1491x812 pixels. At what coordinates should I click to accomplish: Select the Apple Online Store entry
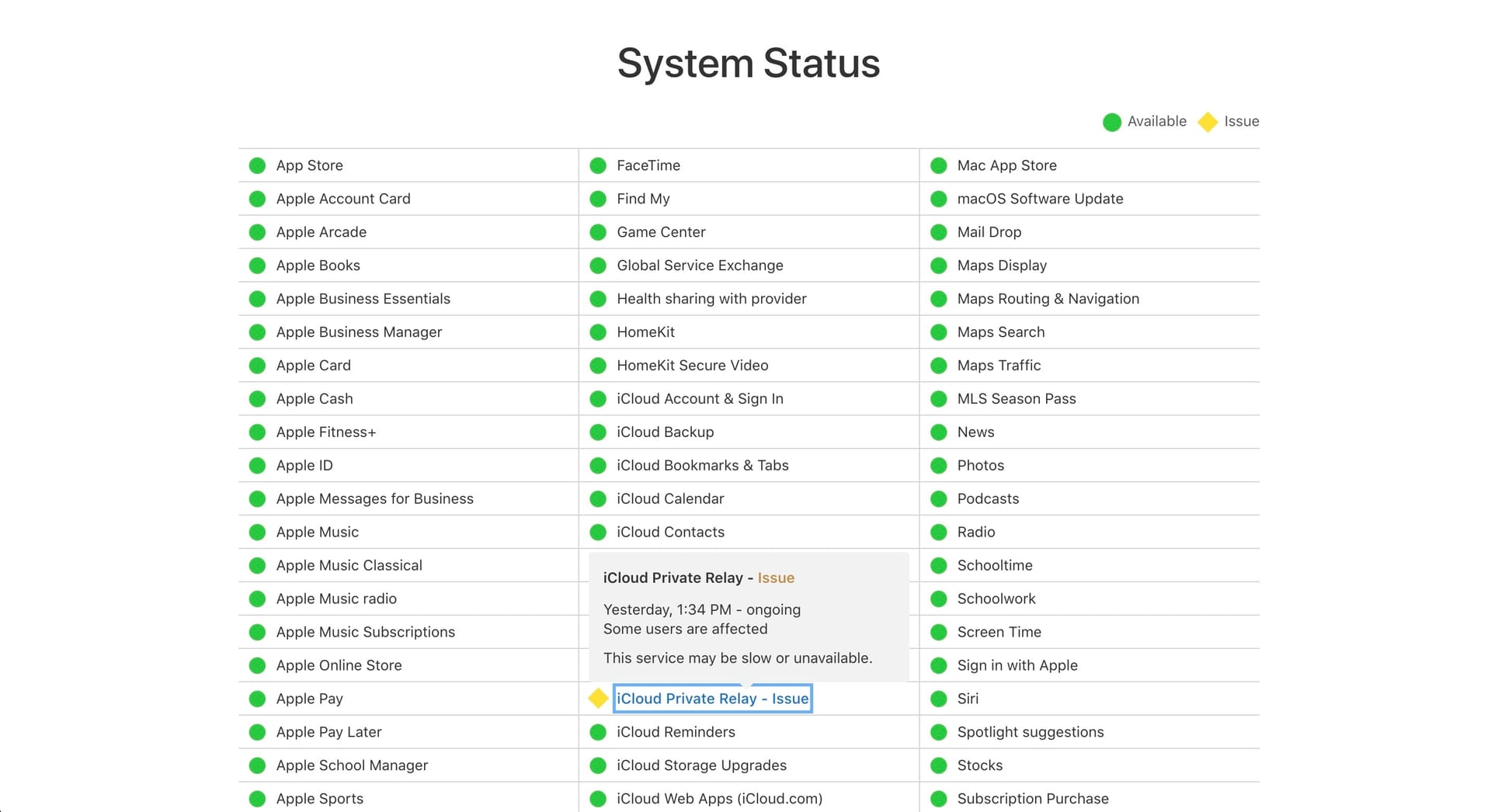point(339,665)
